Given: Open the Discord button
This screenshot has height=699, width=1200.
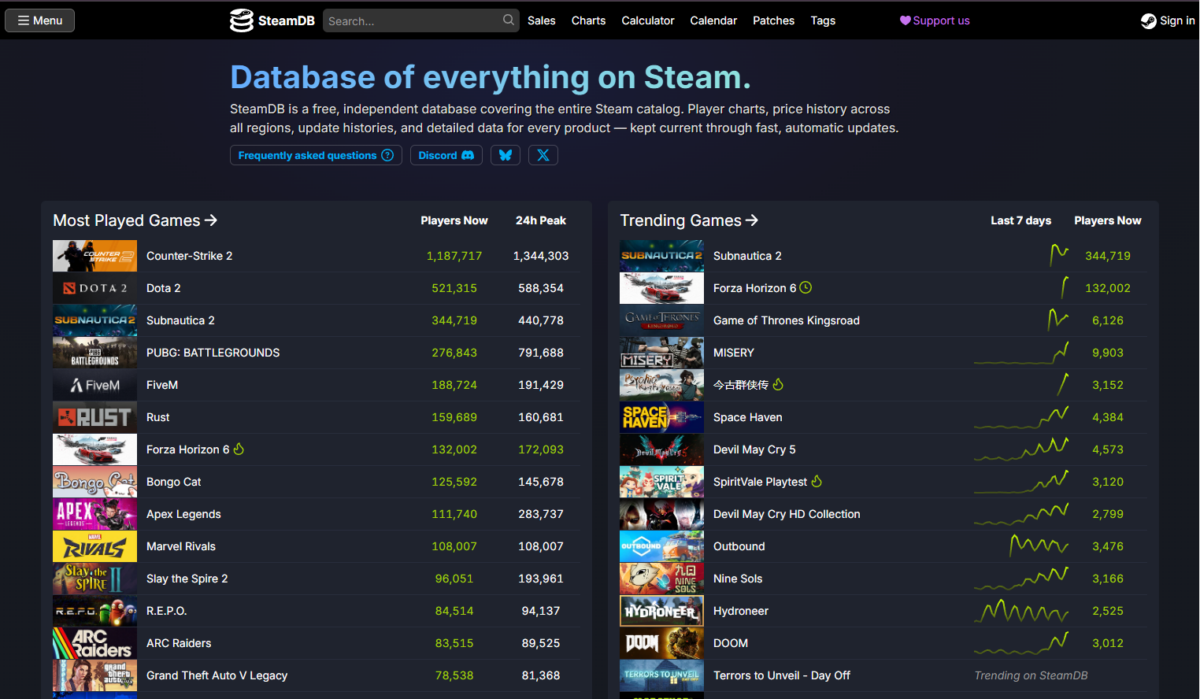Looking at the screenshot, I should point(446,155).
